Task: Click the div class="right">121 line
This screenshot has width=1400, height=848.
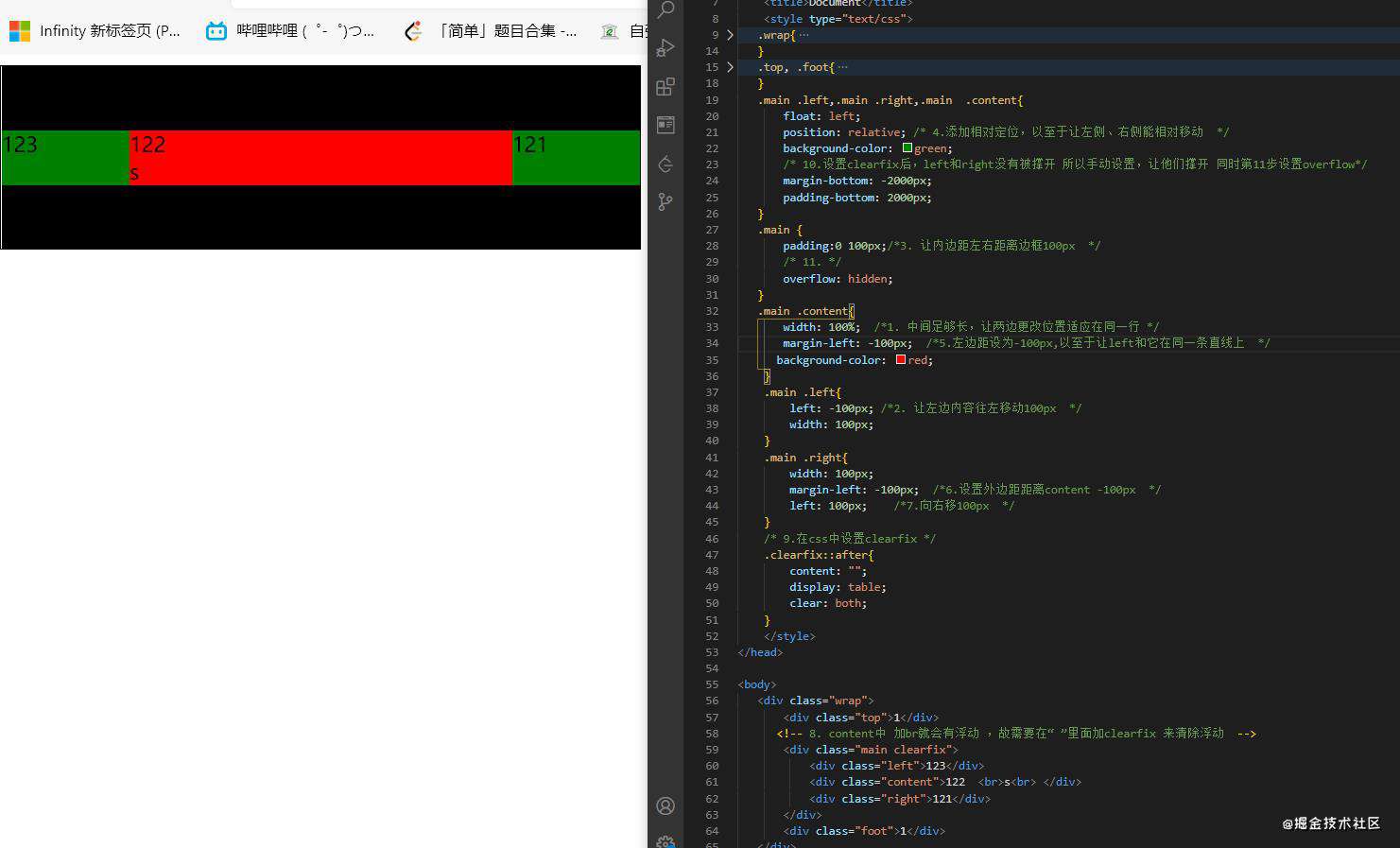Action: coord(900,799)
